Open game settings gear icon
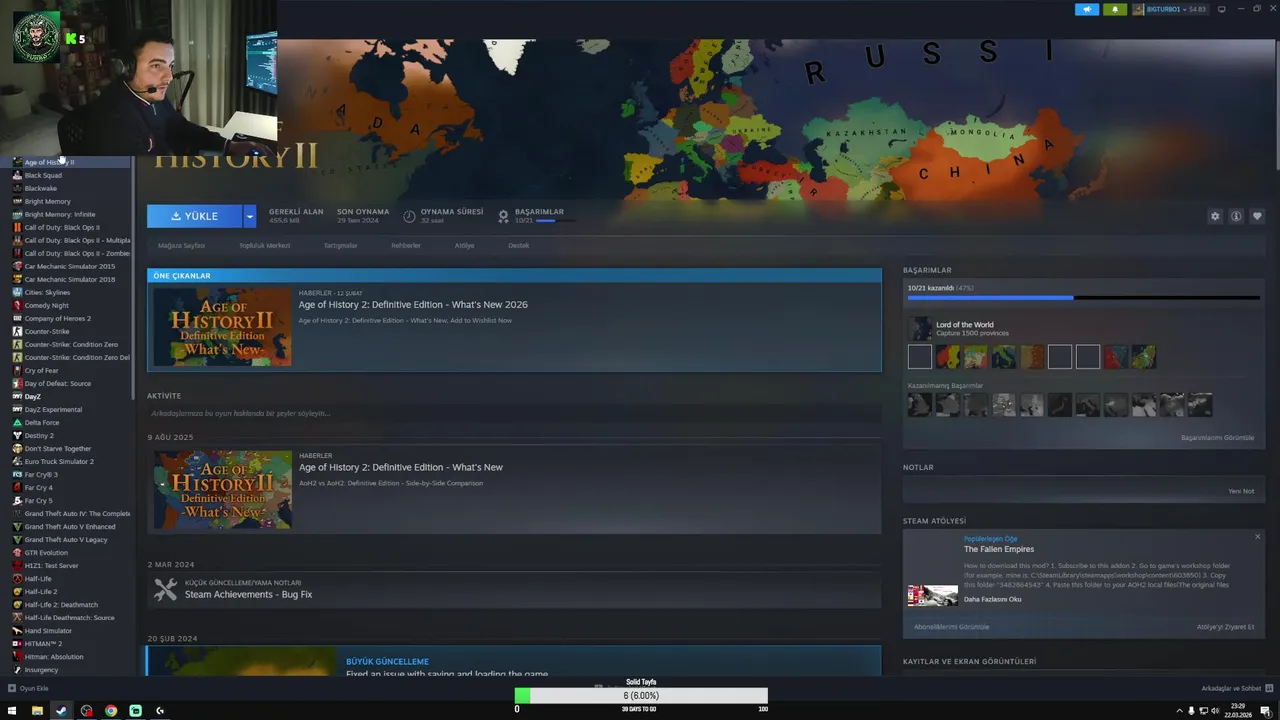 1215,216
